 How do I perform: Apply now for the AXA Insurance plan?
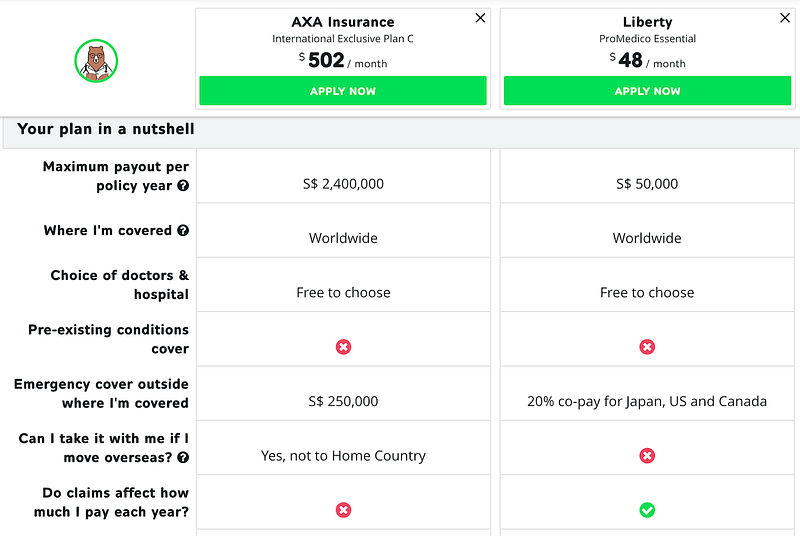click(343, 91)
